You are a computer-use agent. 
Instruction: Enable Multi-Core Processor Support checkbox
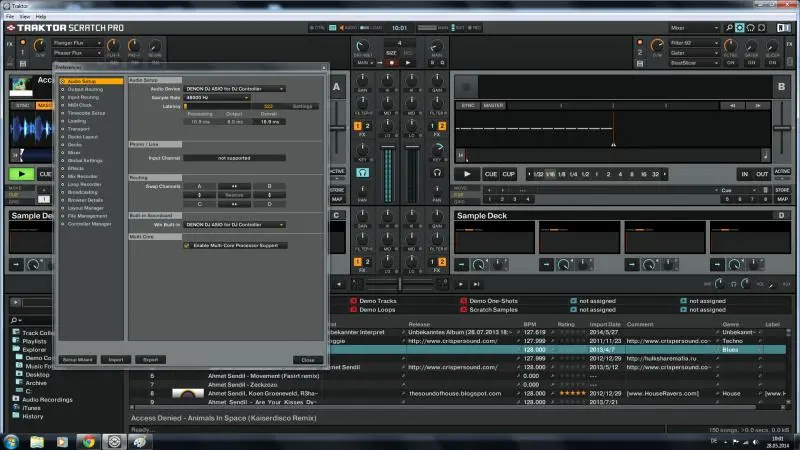[x=188, y=245]
